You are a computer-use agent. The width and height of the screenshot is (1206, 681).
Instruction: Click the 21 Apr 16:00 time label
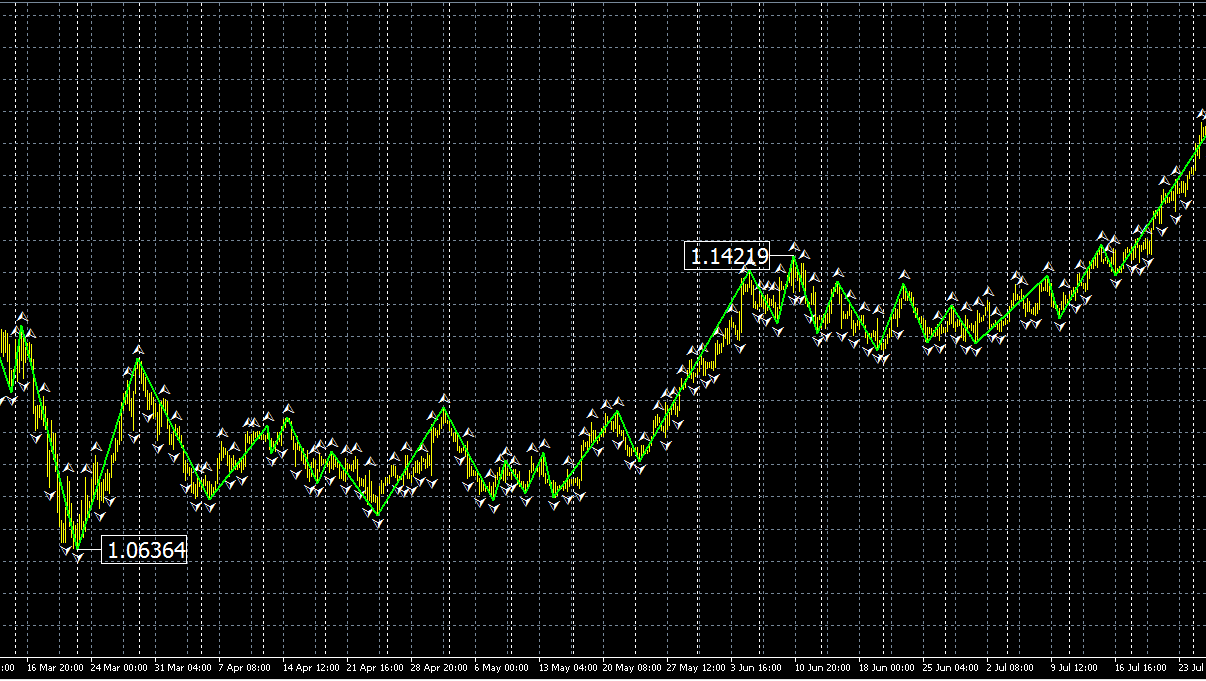[375, 668]
